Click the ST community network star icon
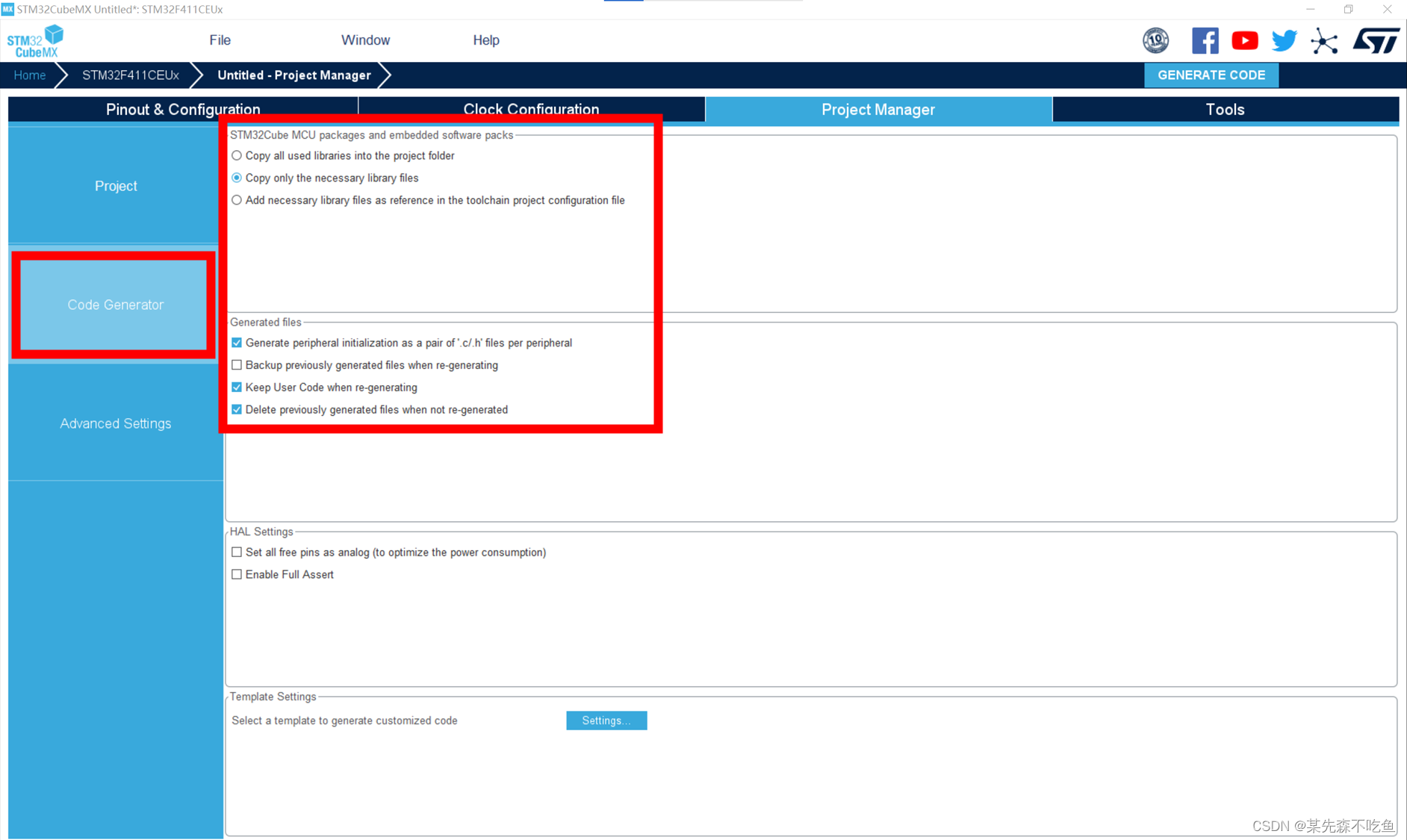The image size is (1407, 840). pos(1323,41)
